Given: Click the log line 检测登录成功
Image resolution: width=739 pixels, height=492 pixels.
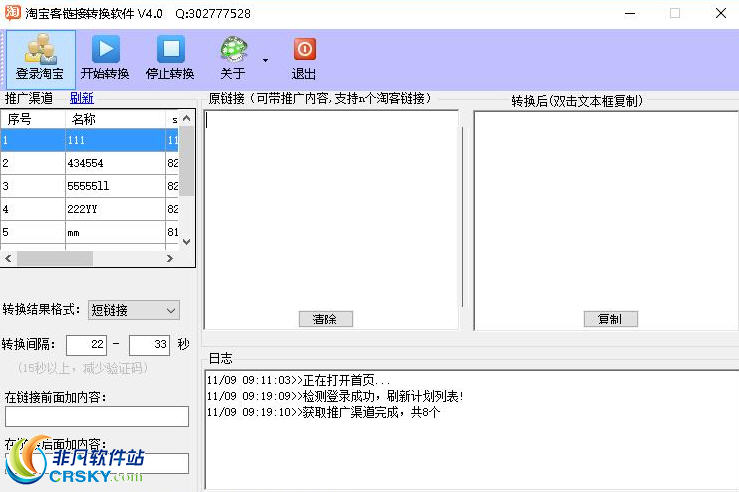Looking at the screenshot, I should pyautogui.click(x=335, y=396).
